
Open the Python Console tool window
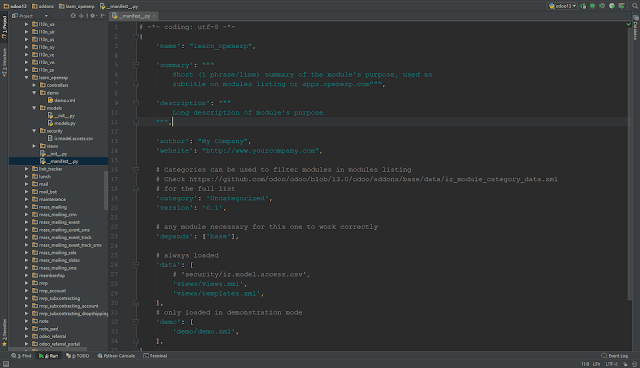pyautogui.click(x=116, y=356)
